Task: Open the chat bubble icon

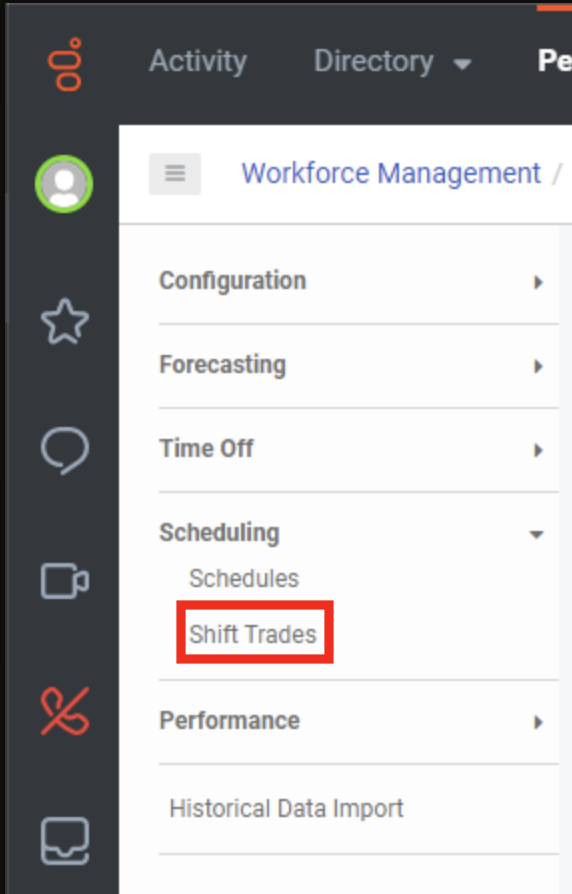Action: [x=65, y=450]
